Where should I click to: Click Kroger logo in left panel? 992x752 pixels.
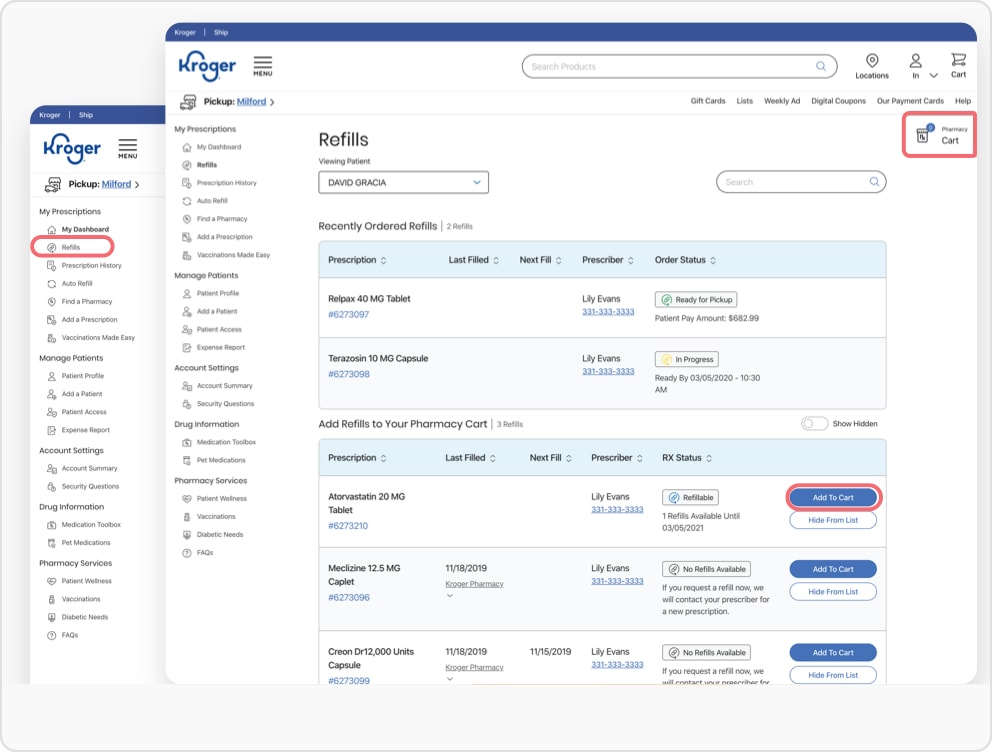pos(71,149)
